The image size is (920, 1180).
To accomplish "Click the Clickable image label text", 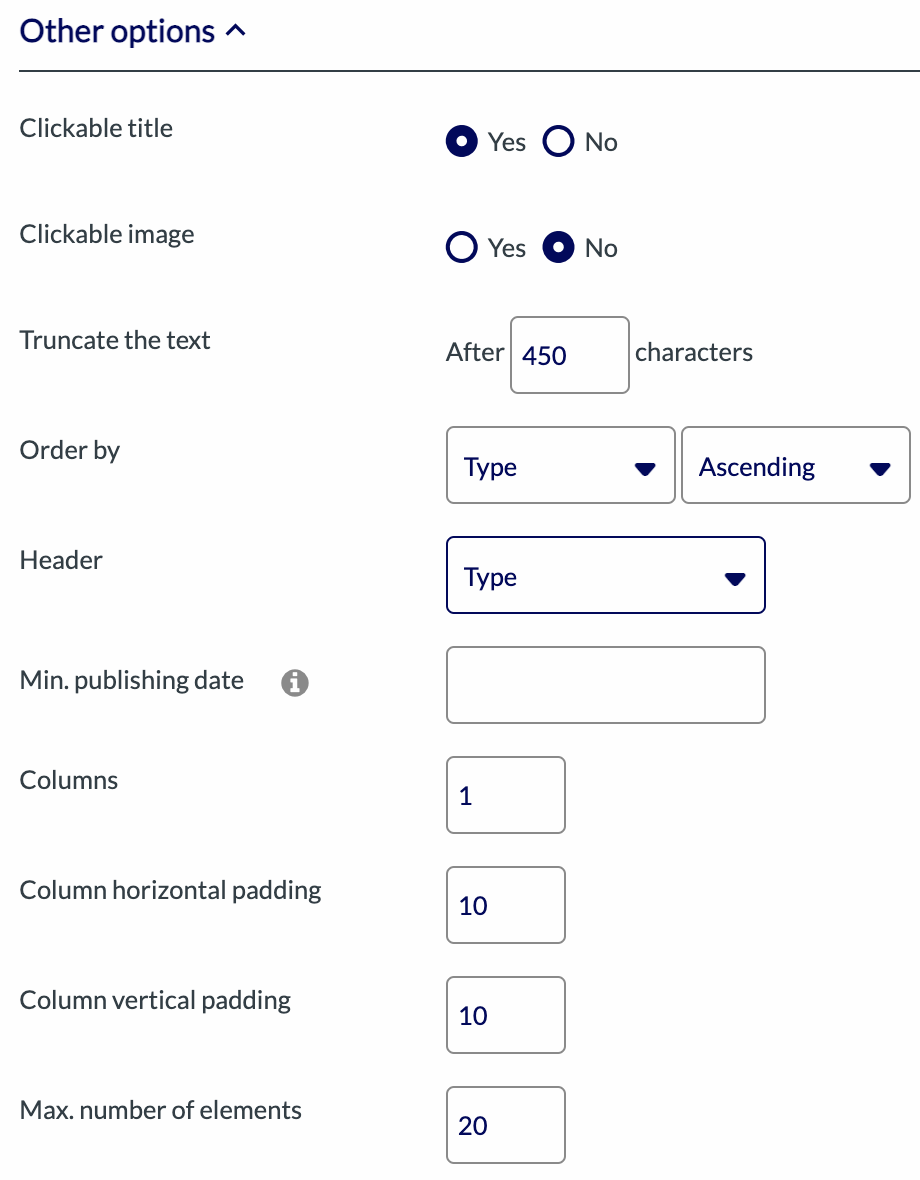I will (x=107, y=235).
